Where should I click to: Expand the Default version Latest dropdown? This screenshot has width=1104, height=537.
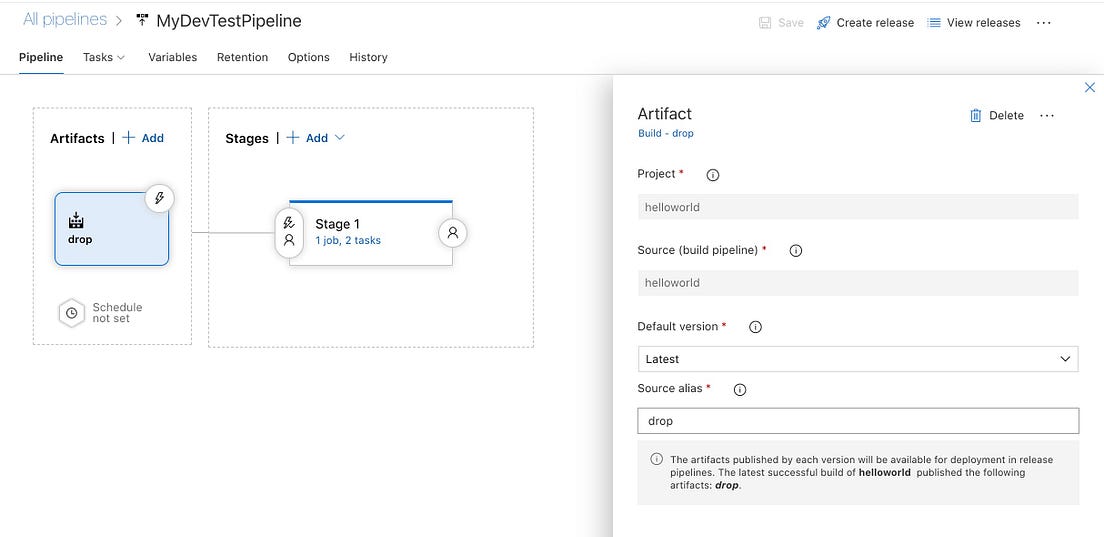pos(857,359)
